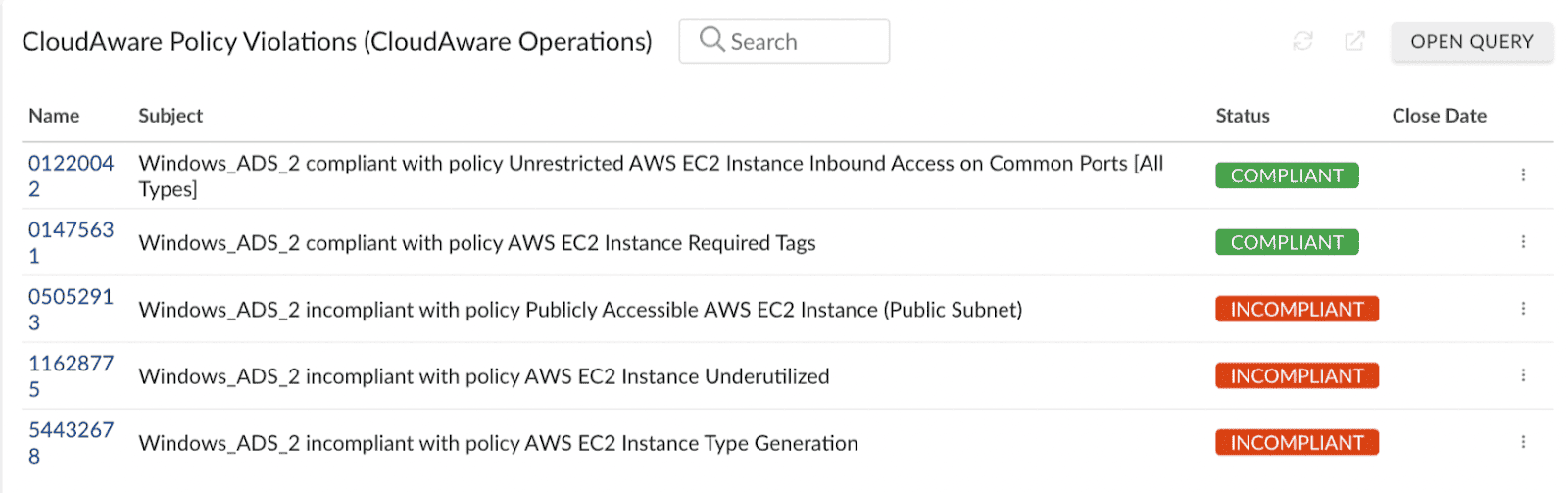This screenshot has height=493, width=1568.
Task: Click the magnifying glass search icon
Action: [712, 40]
